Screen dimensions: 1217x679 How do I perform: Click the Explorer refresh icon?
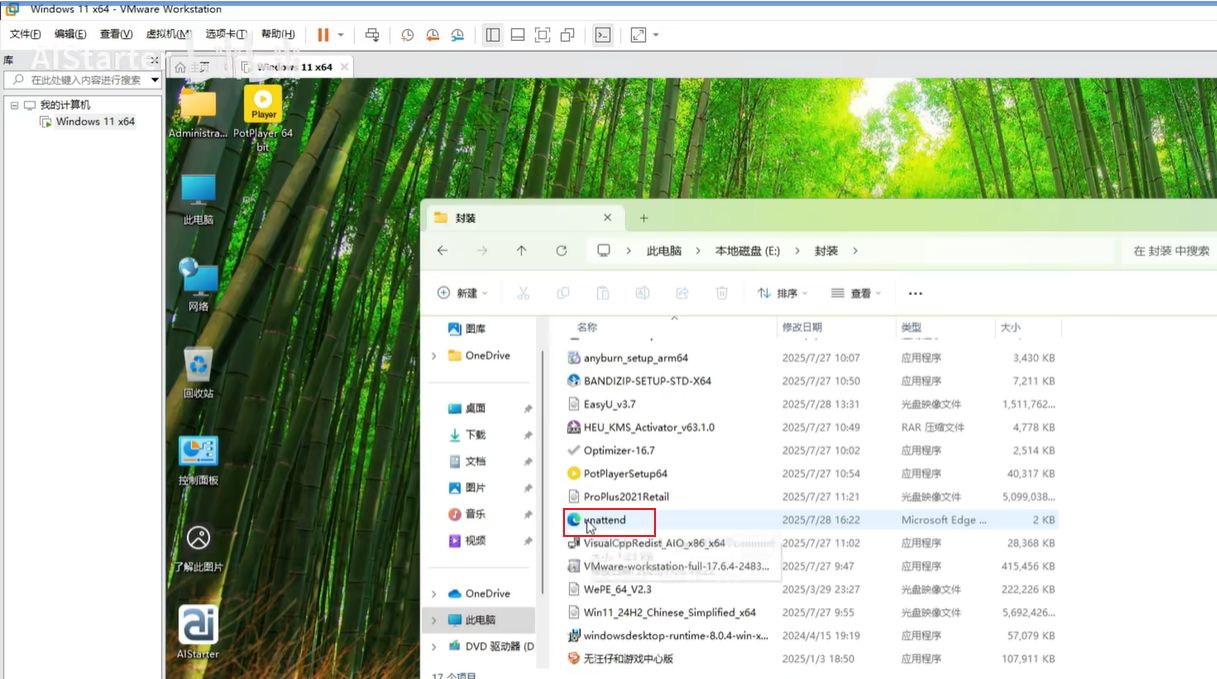[561, 251]
